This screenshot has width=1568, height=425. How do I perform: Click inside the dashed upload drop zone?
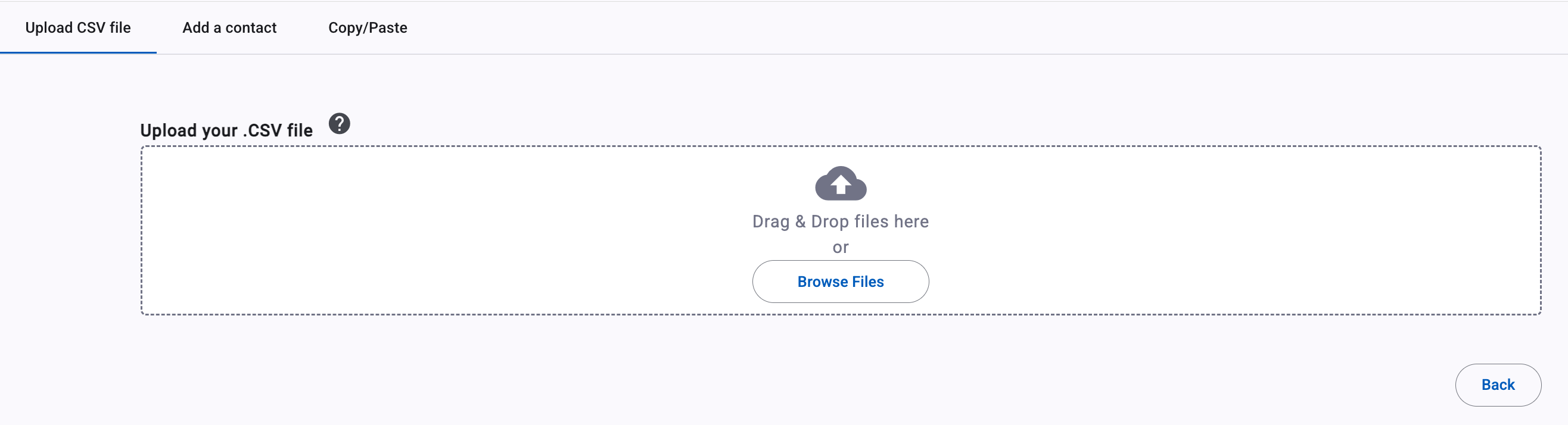(x=841, y=230)
